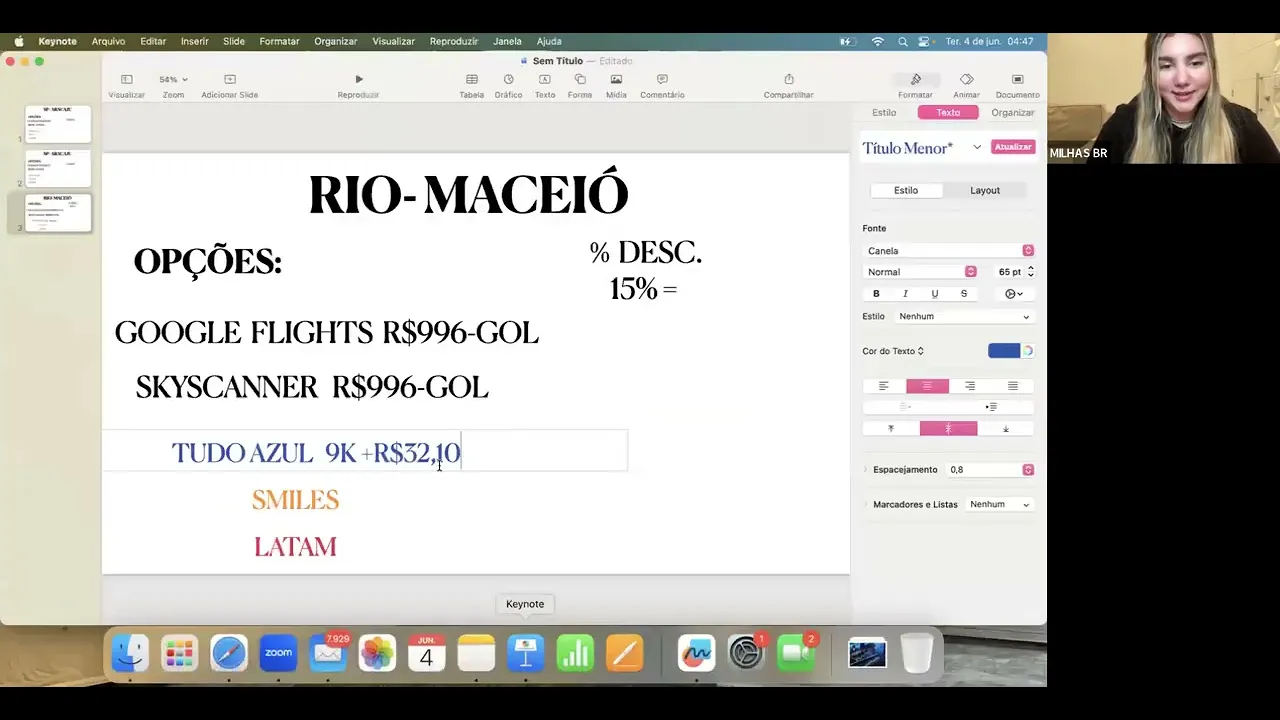Open the Visualizar view options in toolbar

coord(126,86)
